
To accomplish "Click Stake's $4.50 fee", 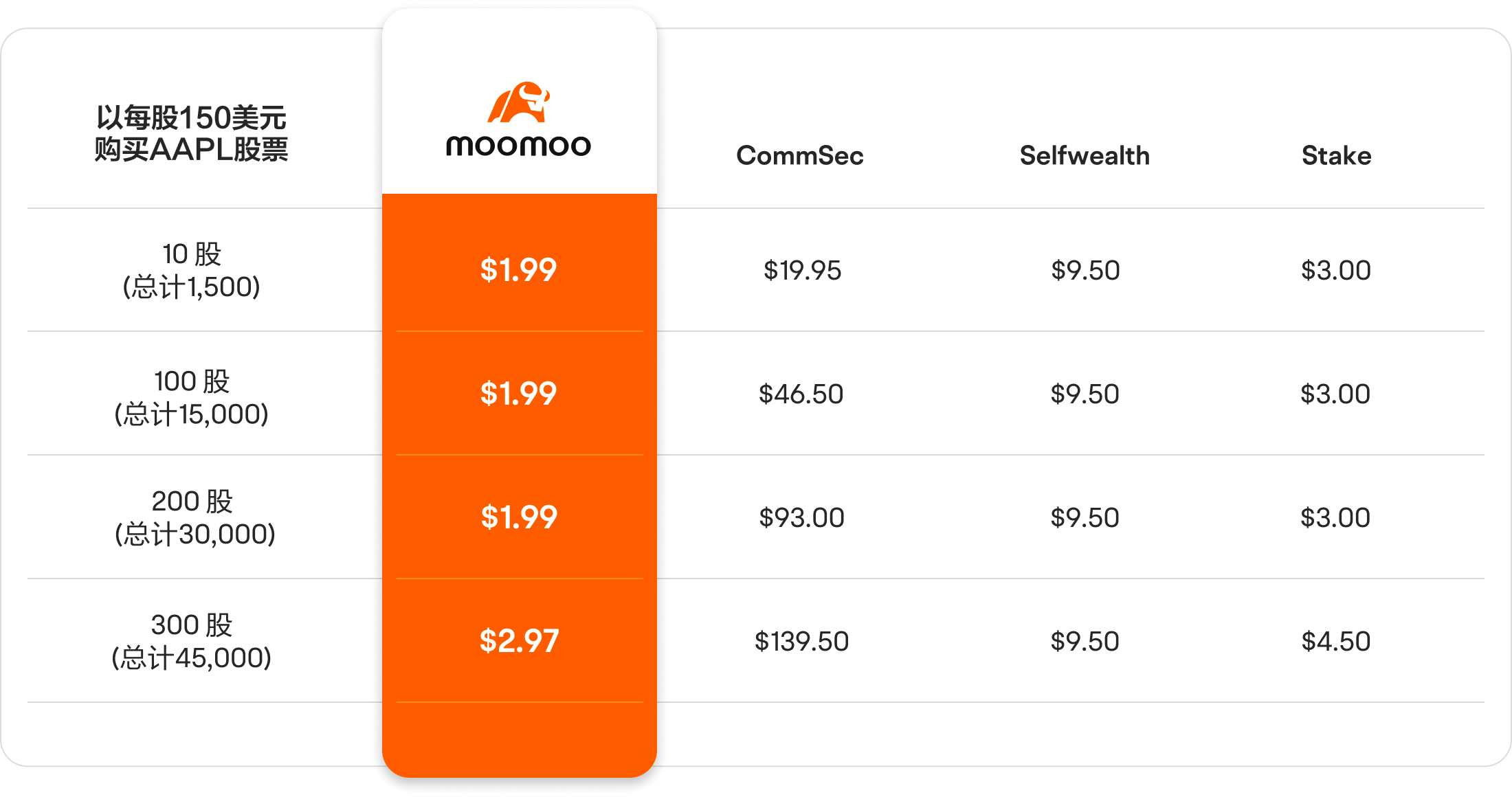I will tap(1336, 642).
